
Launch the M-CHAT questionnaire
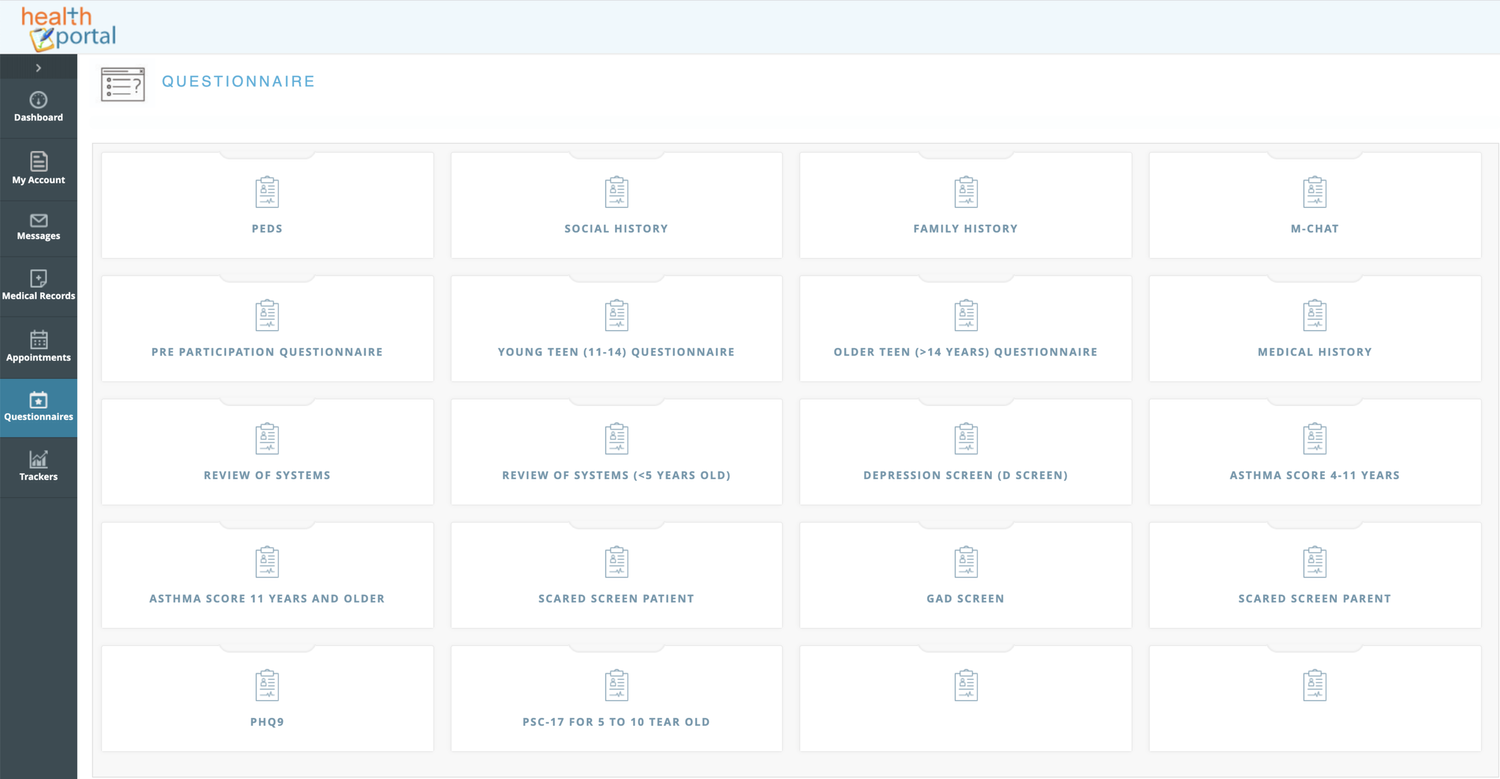click(1314, 206)
